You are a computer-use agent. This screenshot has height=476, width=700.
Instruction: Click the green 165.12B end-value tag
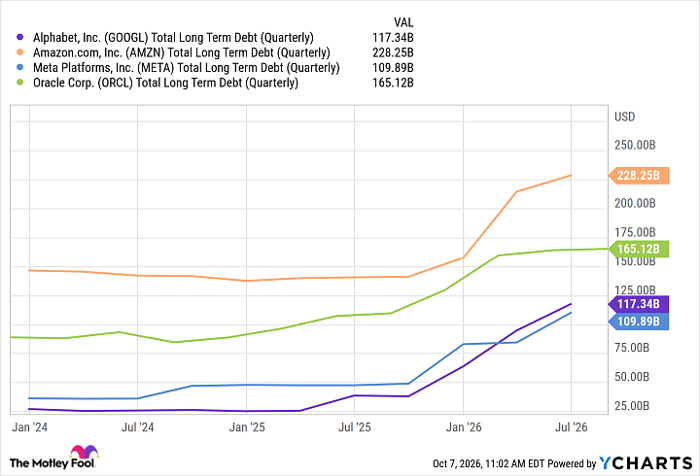[639, 249]
